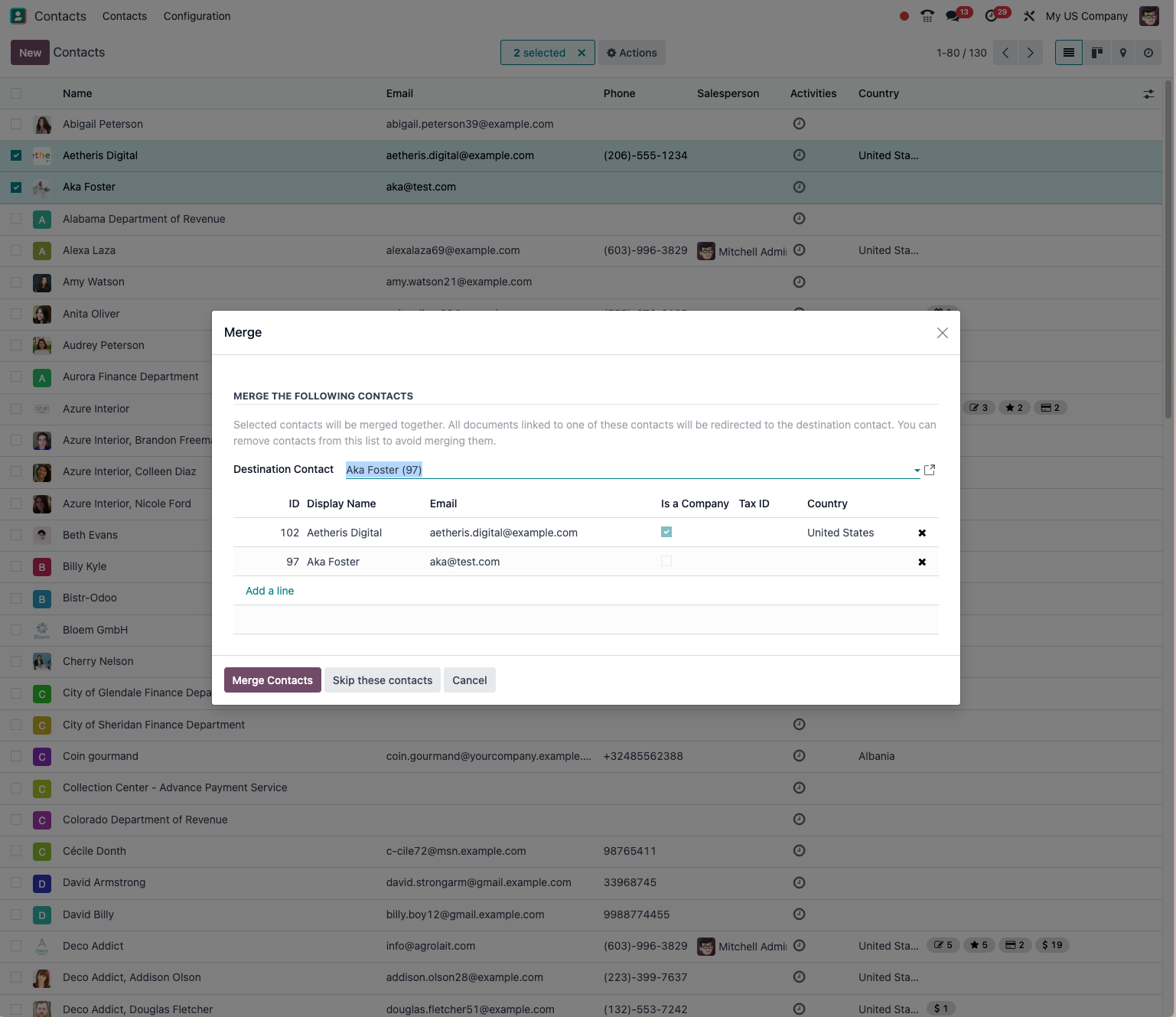The width and height of the screenshot is (1176, 1017).
Task: Open the activities clock icon with badge 29
Action: [x=992, y=16]
